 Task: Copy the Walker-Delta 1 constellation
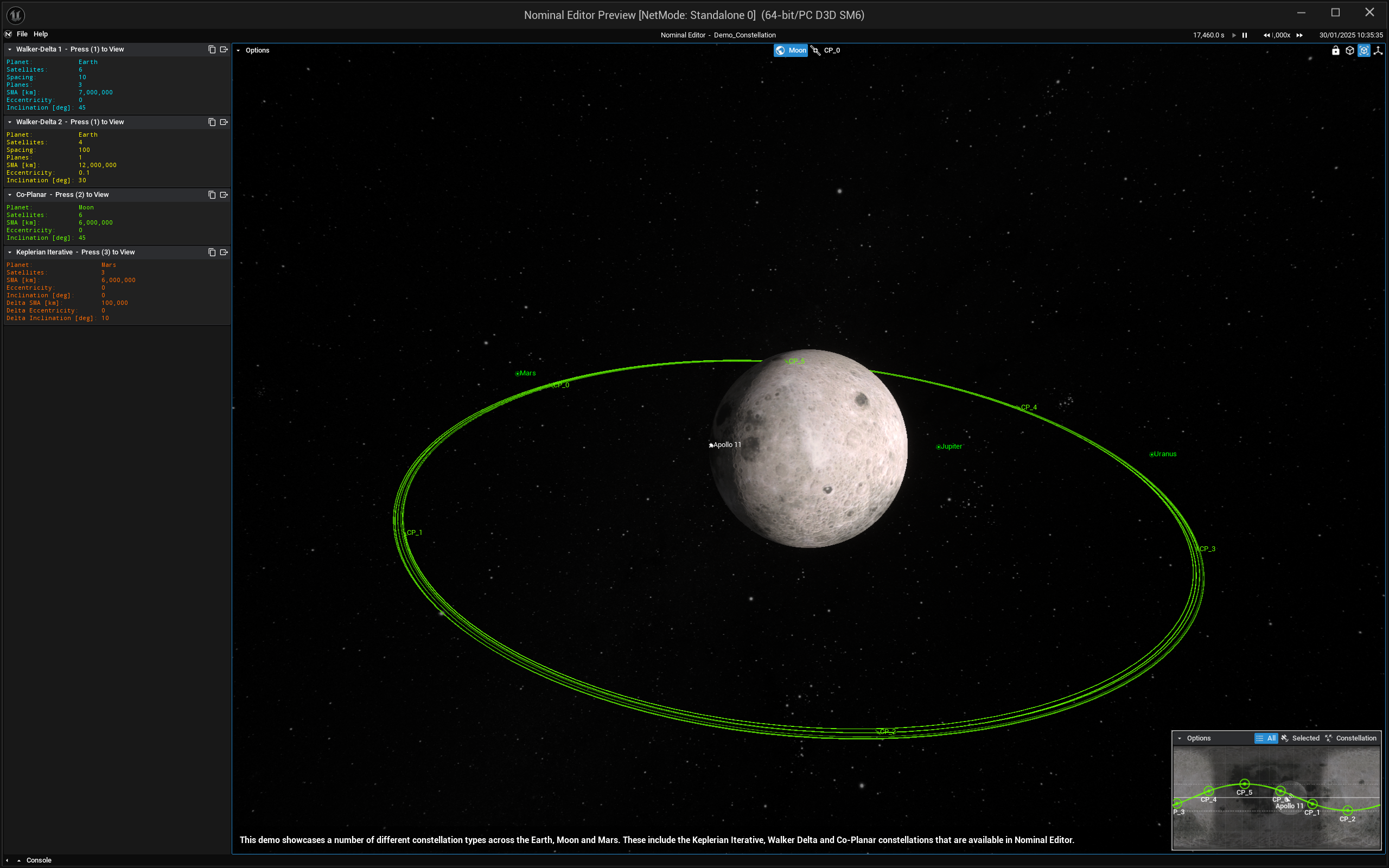(212, 49)
